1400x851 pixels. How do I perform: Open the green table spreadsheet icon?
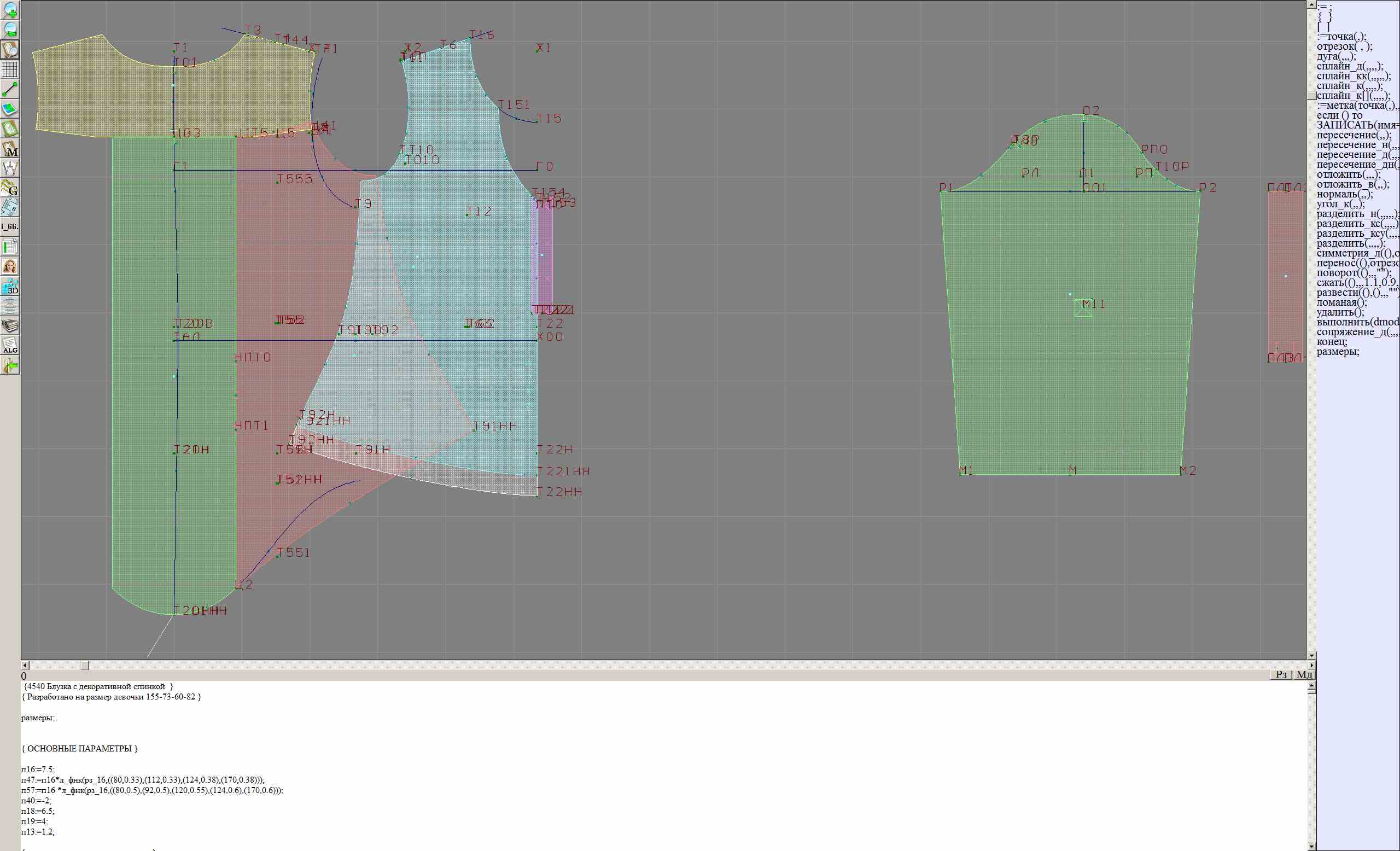pyautogui.click(x=10, y=247)
